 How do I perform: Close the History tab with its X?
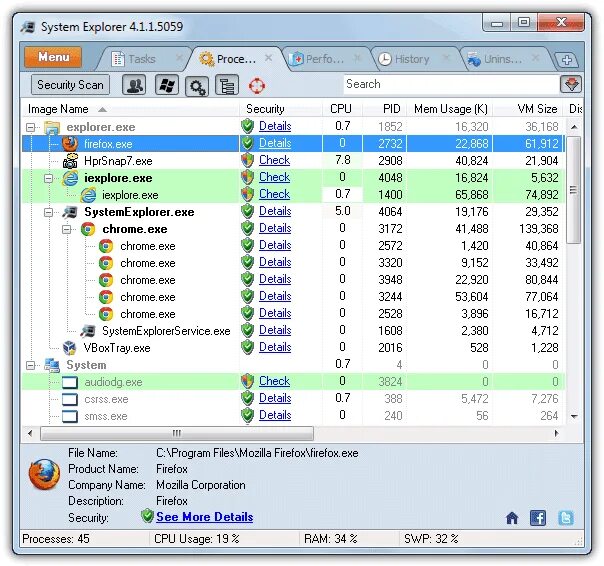tap(446, 58)
